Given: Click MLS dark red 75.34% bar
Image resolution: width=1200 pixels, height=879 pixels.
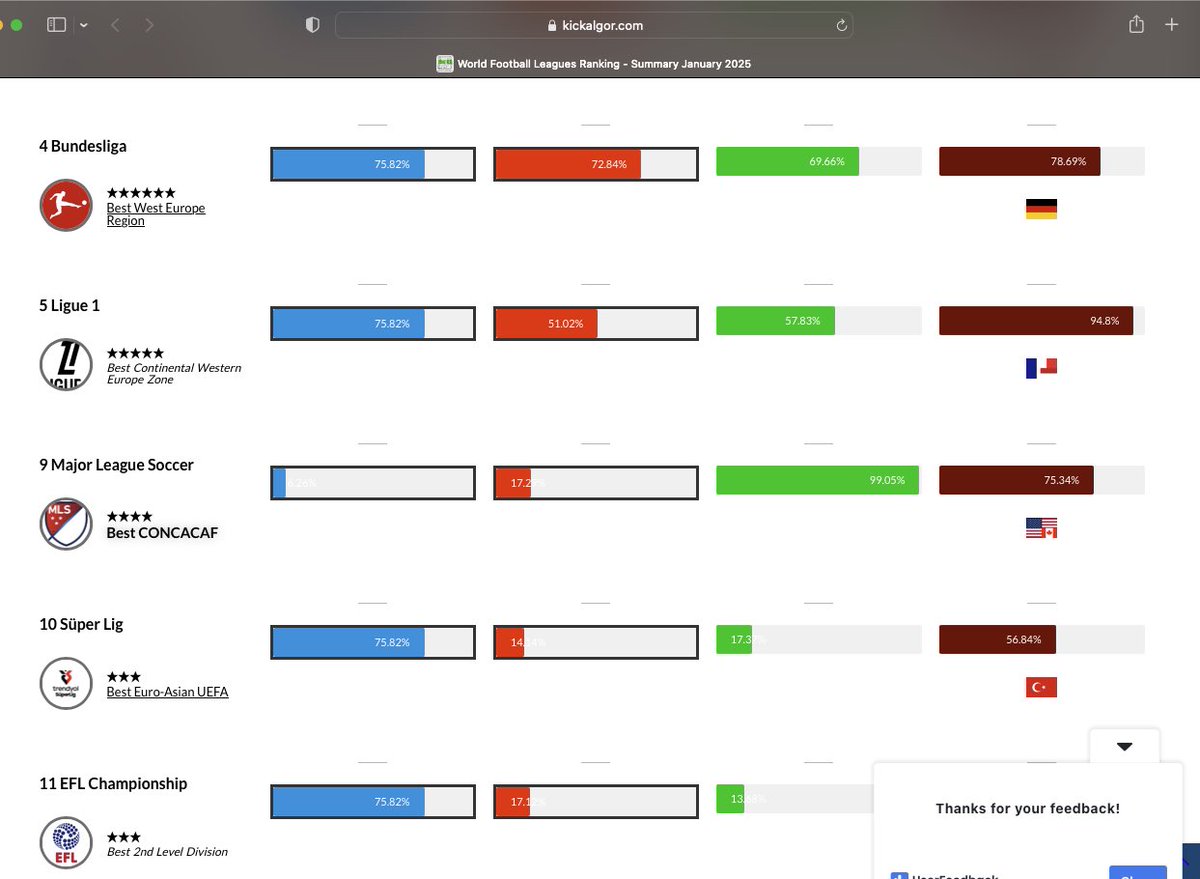Looking at the screenshot, I should pyautogui.click(x=1042, y=480).
